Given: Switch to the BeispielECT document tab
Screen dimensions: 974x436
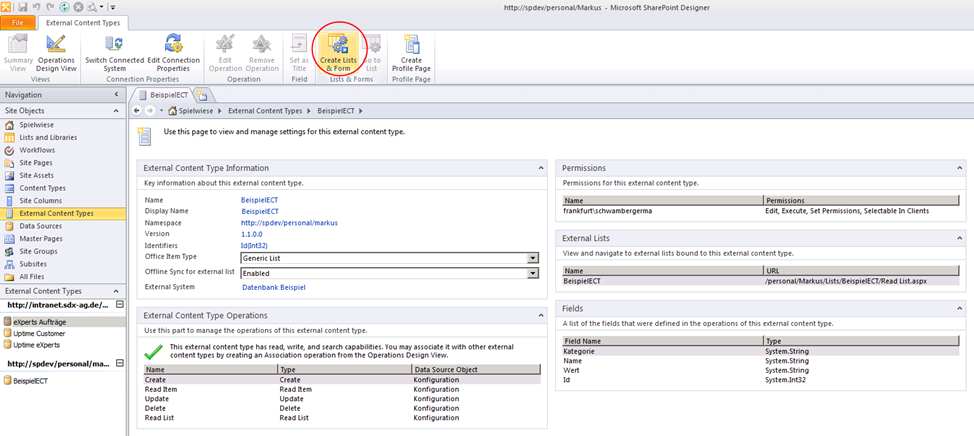Looking at the screenshot, I should click(x=163, y=94).
